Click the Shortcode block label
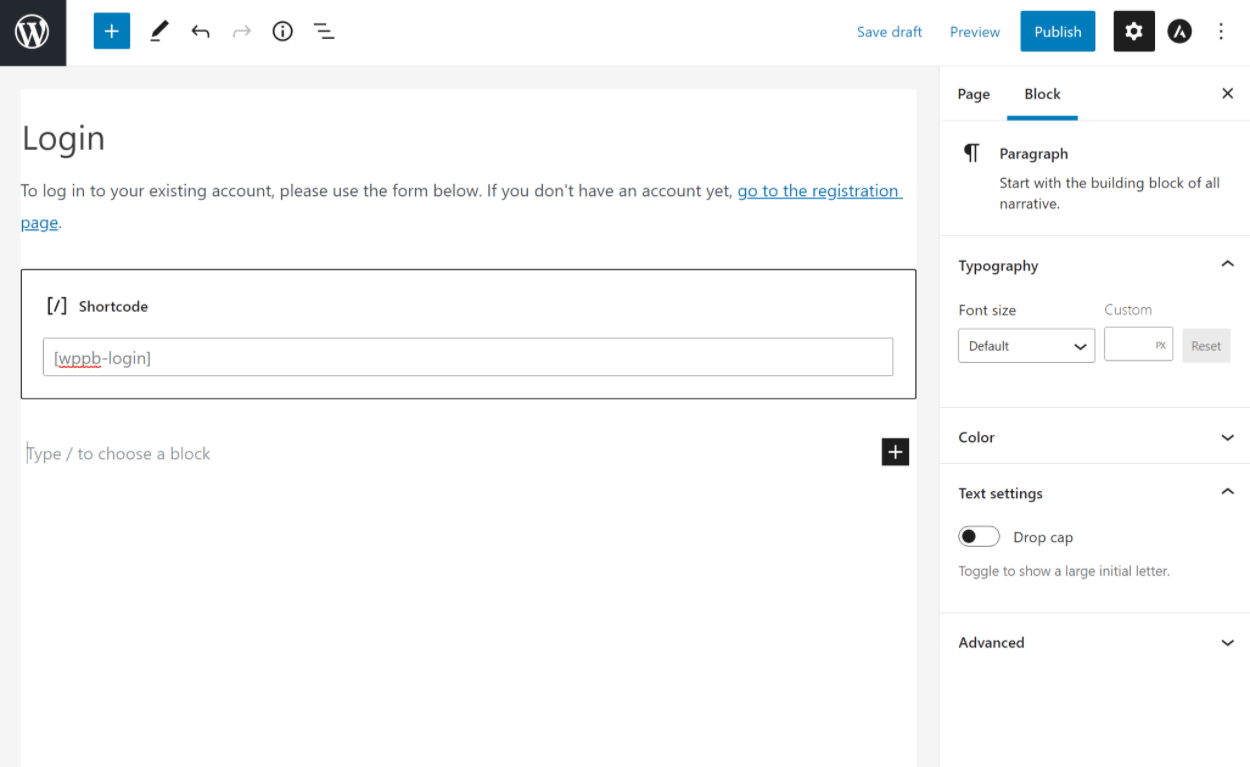Viewport: 1250px width, 767px height. click(113, 307)
